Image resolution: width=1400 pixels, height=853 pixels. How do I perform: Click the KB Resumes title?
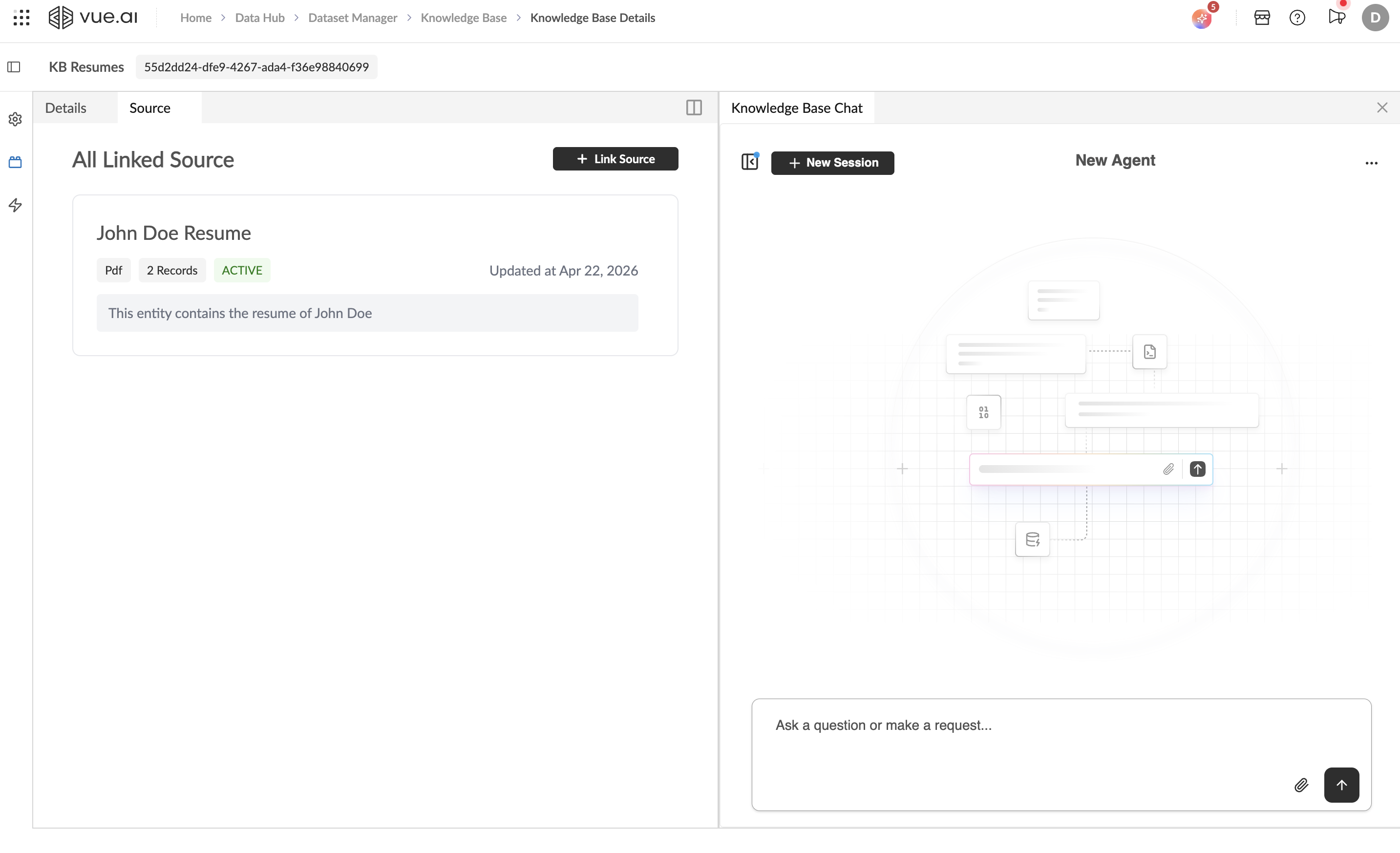pos(86,67)
